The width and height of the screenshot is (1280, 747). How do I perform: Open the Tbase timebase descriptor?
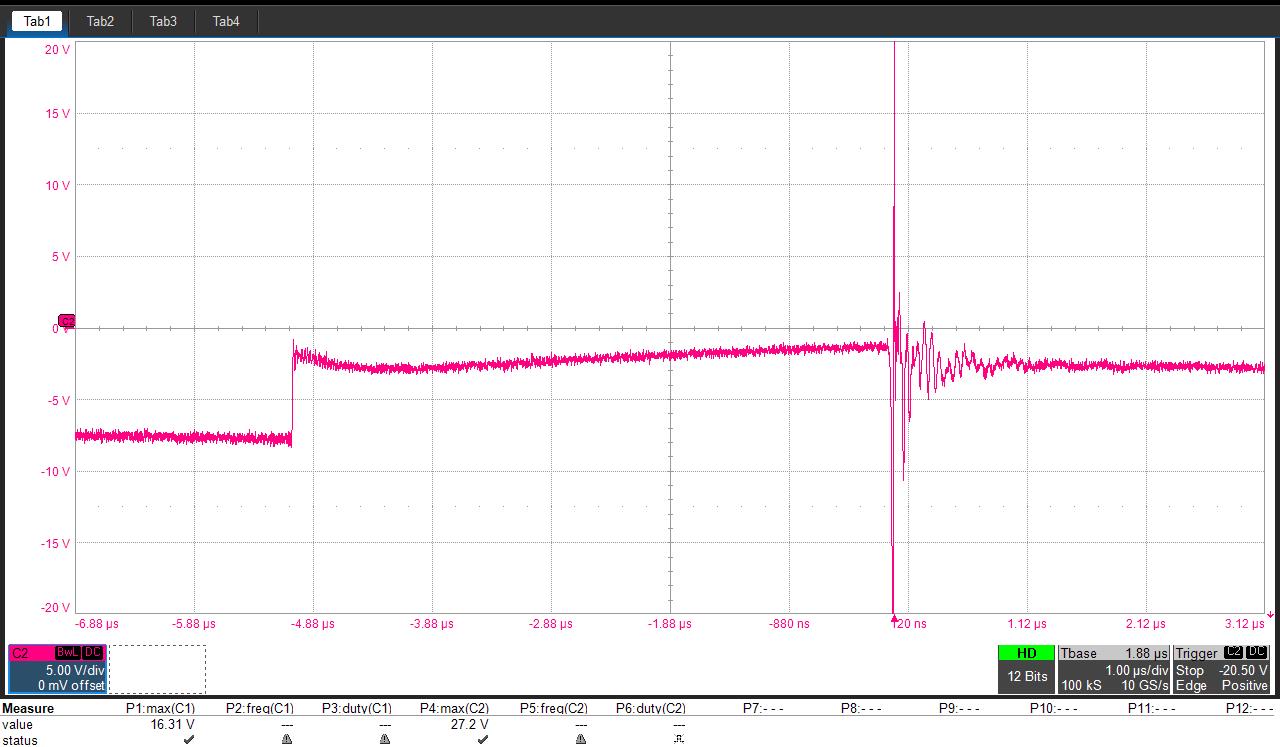[1114, 669]
